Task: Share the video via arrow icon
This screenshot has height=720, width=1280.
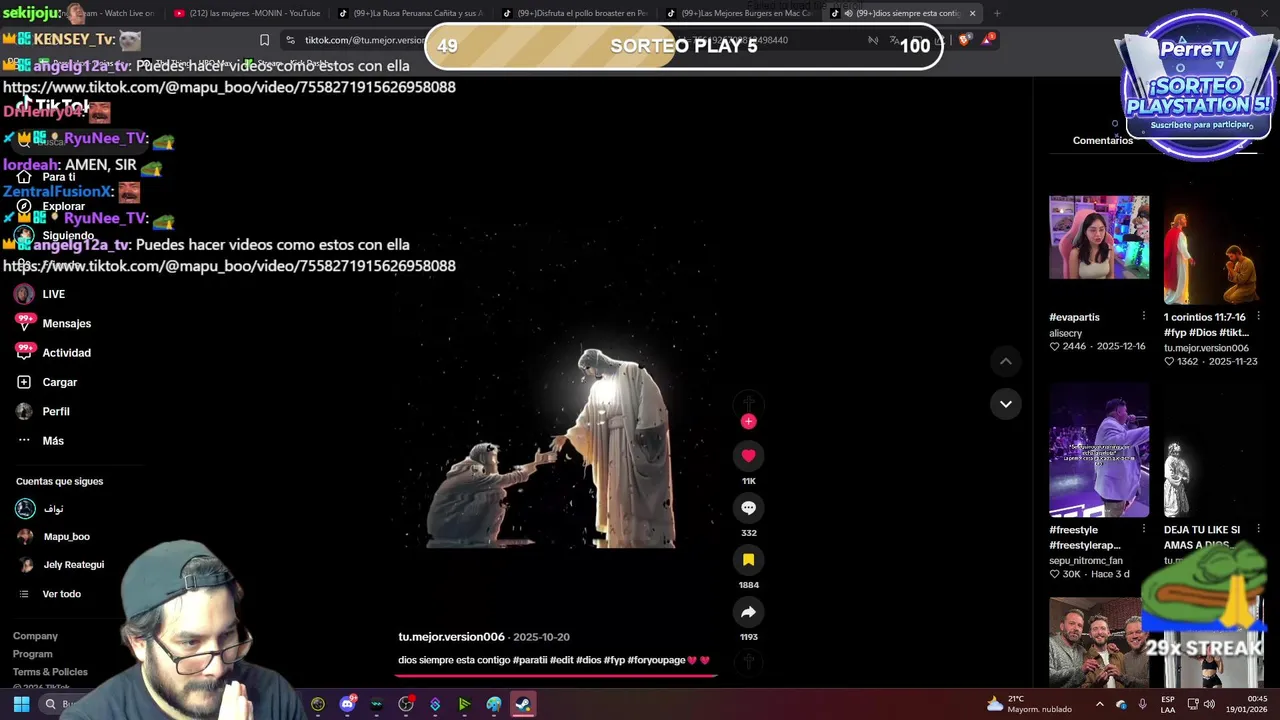Action: [x=748, y=612]
